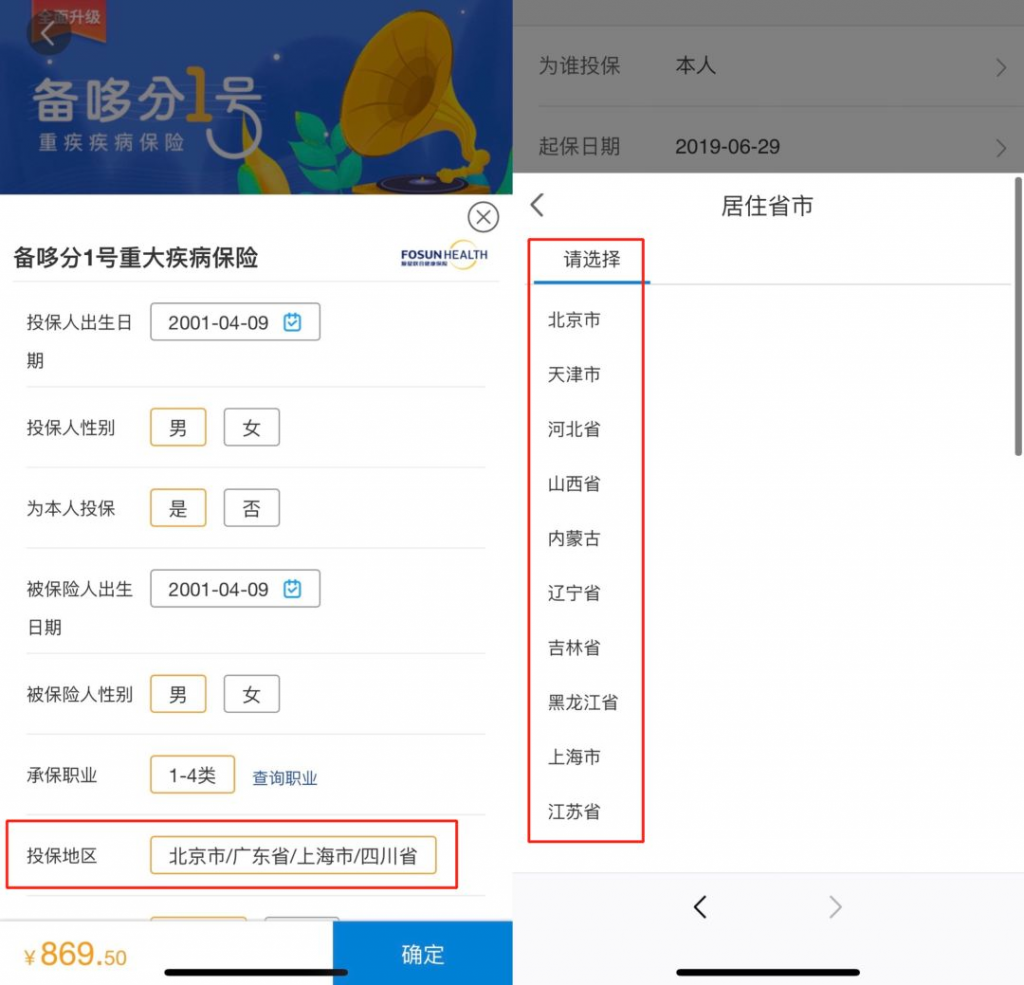Select 男 for 投保人性别
Image resolution: width=1024 pixels, height=985 pixels.
pyautogui.click(x=178, y=427)
